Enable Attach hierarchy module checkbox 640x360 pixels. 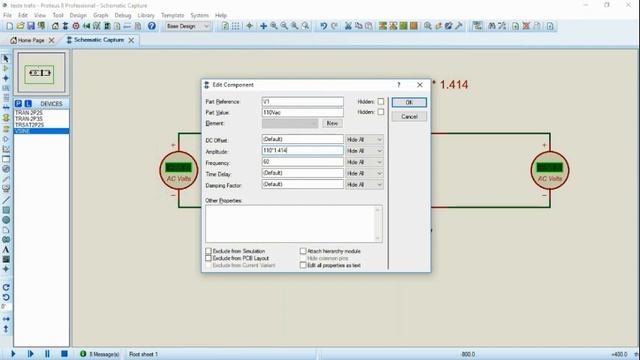coord(303,251)
